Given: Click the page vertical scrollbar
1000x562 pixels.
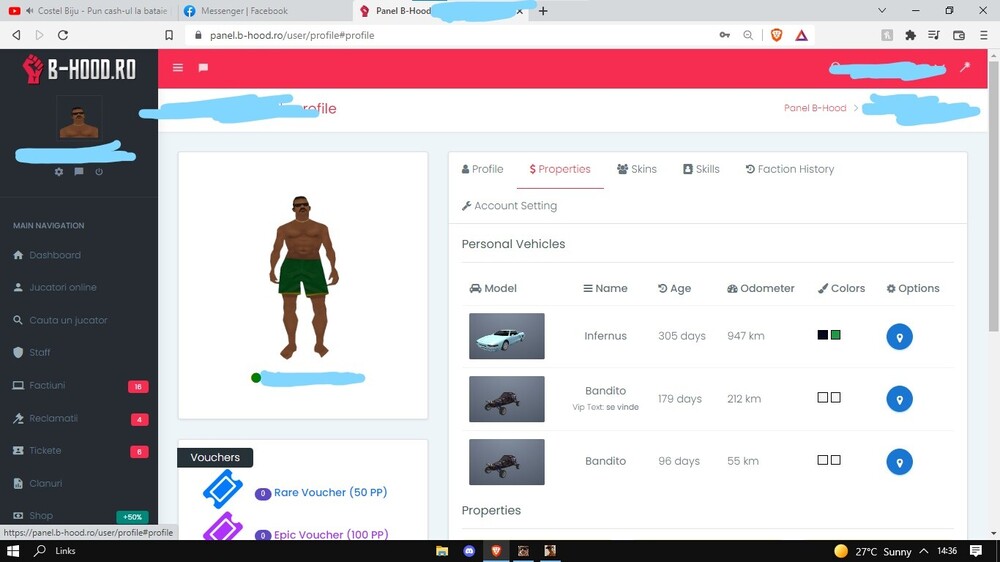Looking at the screenshot, I should coord(993,198).
